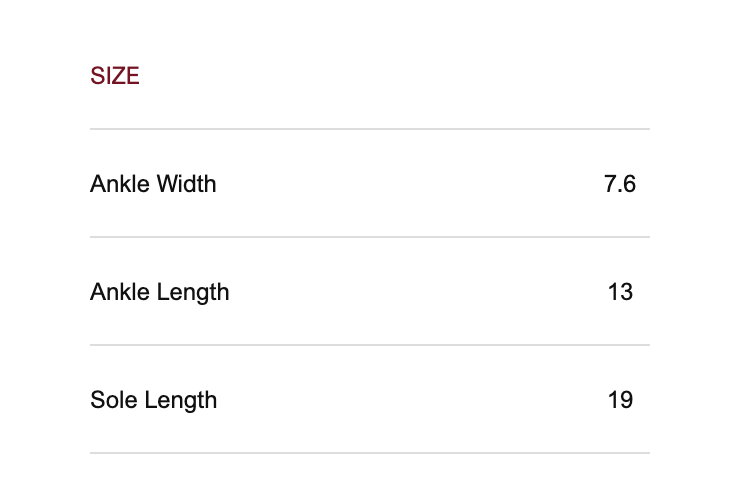Click the divider below the Sole Length row

pyautogui.click(x=370, y=453)
